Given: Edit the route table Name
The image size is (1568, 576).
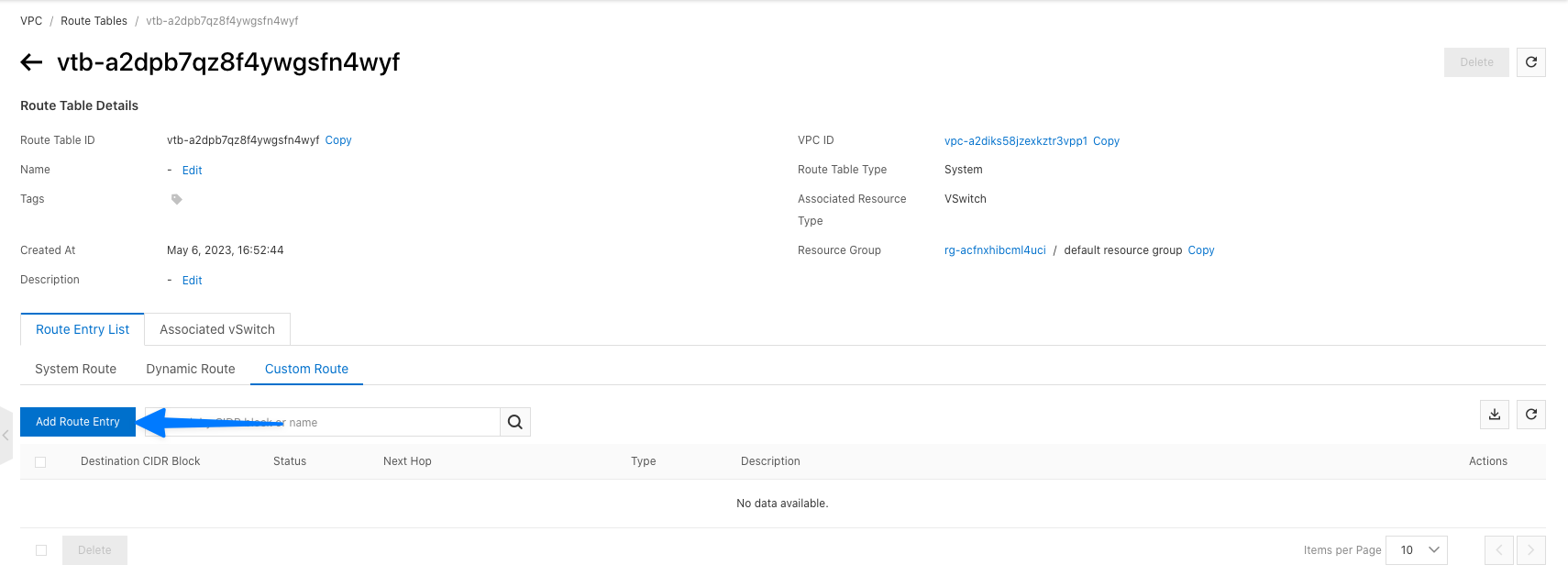Looking at the screenshot, I should [192, 171].
